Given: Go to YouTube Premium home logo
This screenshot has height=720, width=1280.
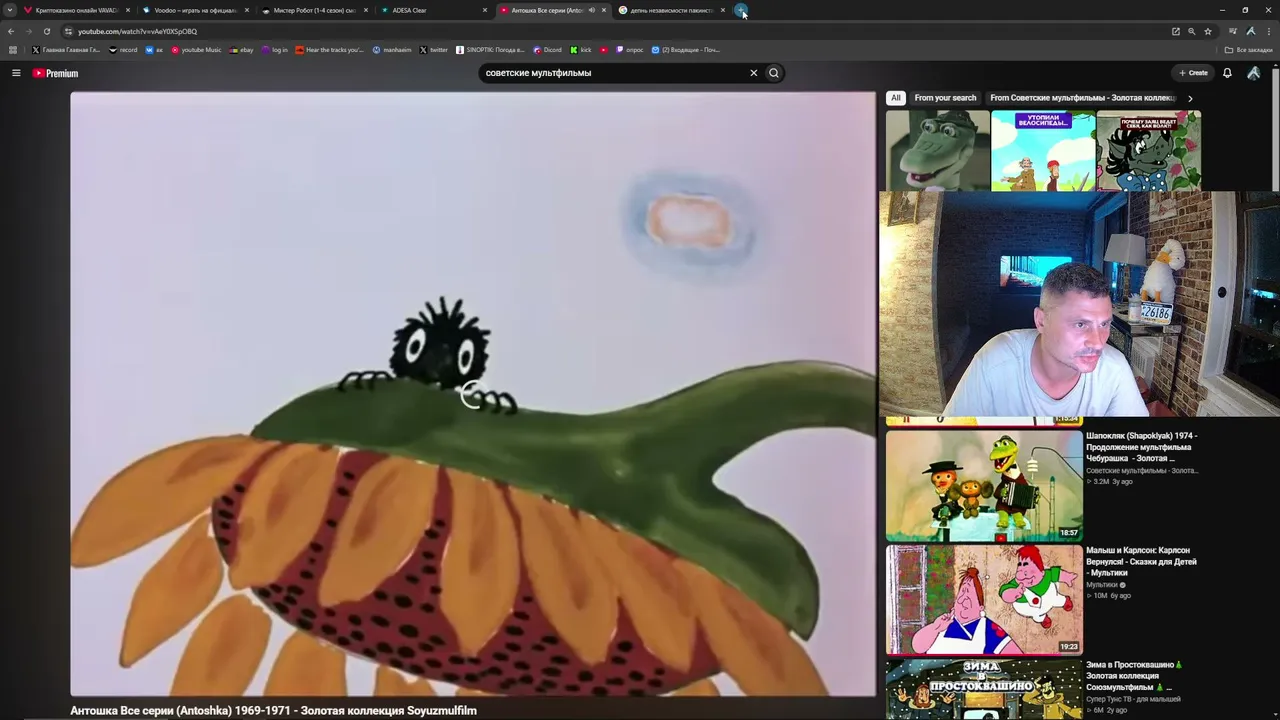Looking at the screenshot, I should point(55,73).
